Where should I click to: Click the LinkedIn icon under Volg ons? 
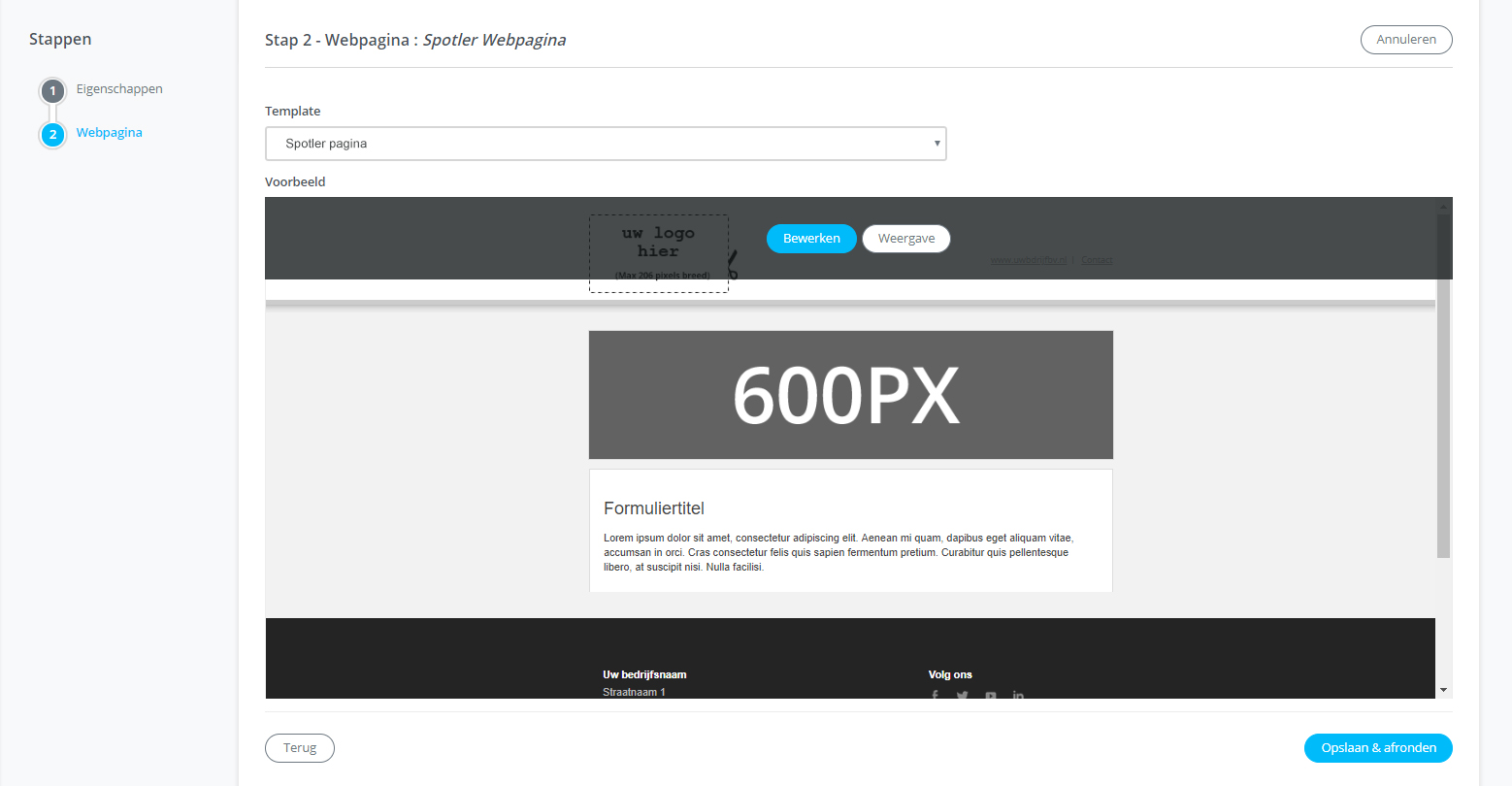[1018, 694]
